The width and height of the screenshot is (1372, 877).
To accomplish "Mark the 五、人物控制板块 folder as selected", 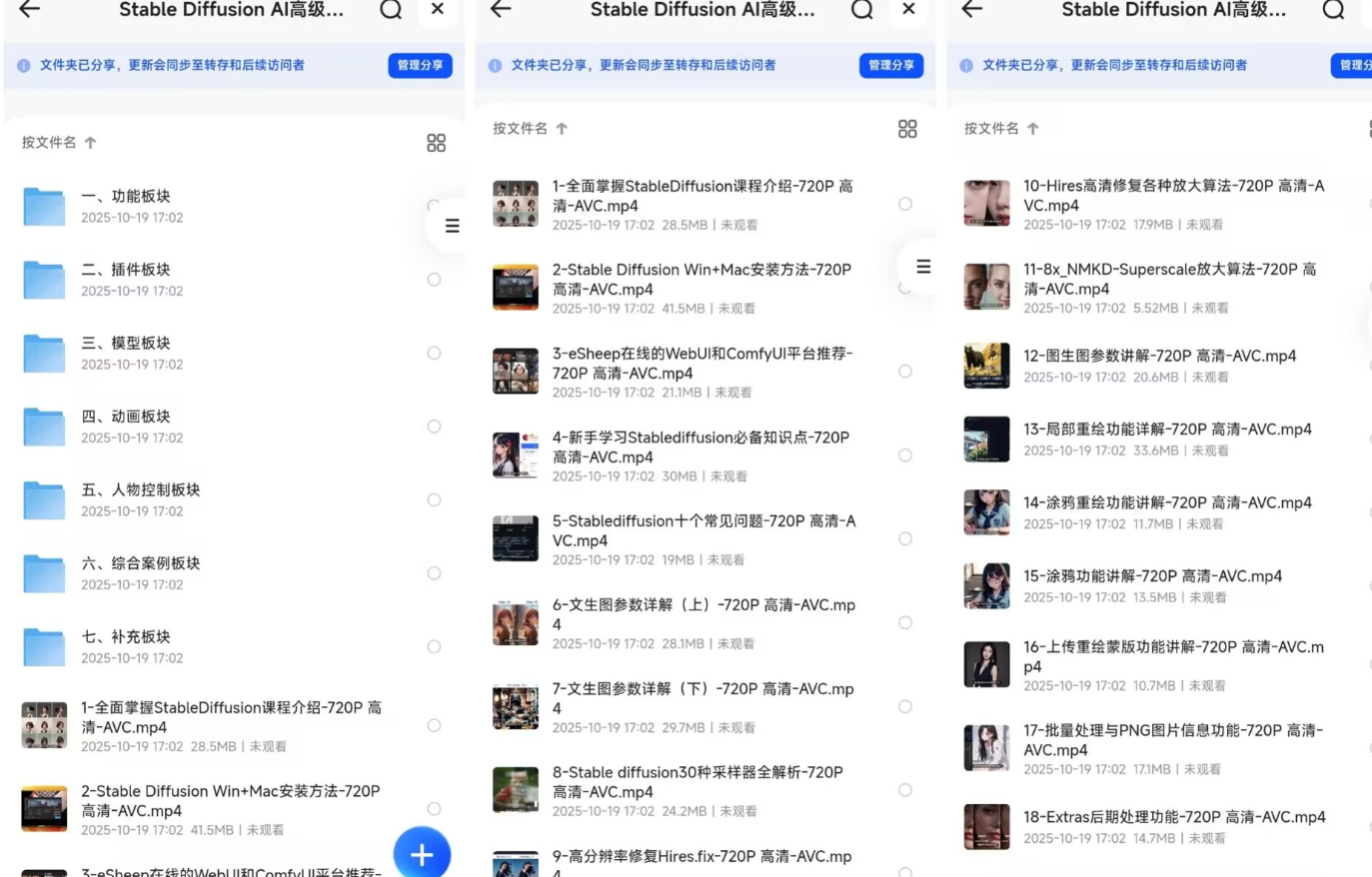I will coord(434,499).
